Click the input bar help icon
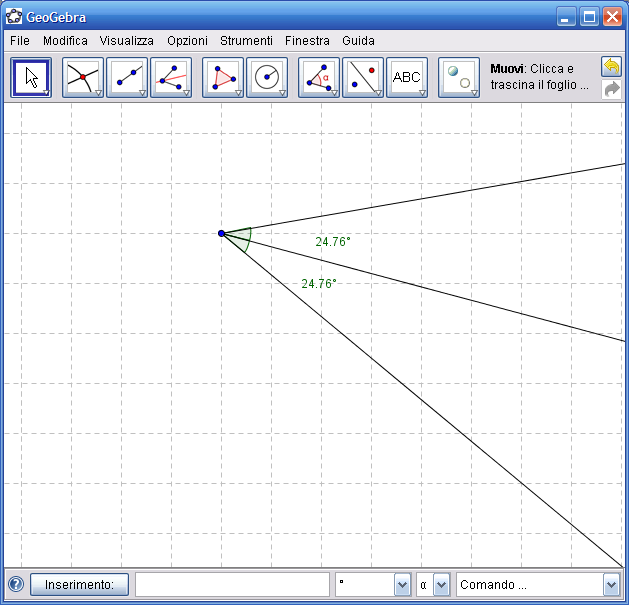This screenshot has height=605, width=629. pyautogui.click(x=16, y=584)
